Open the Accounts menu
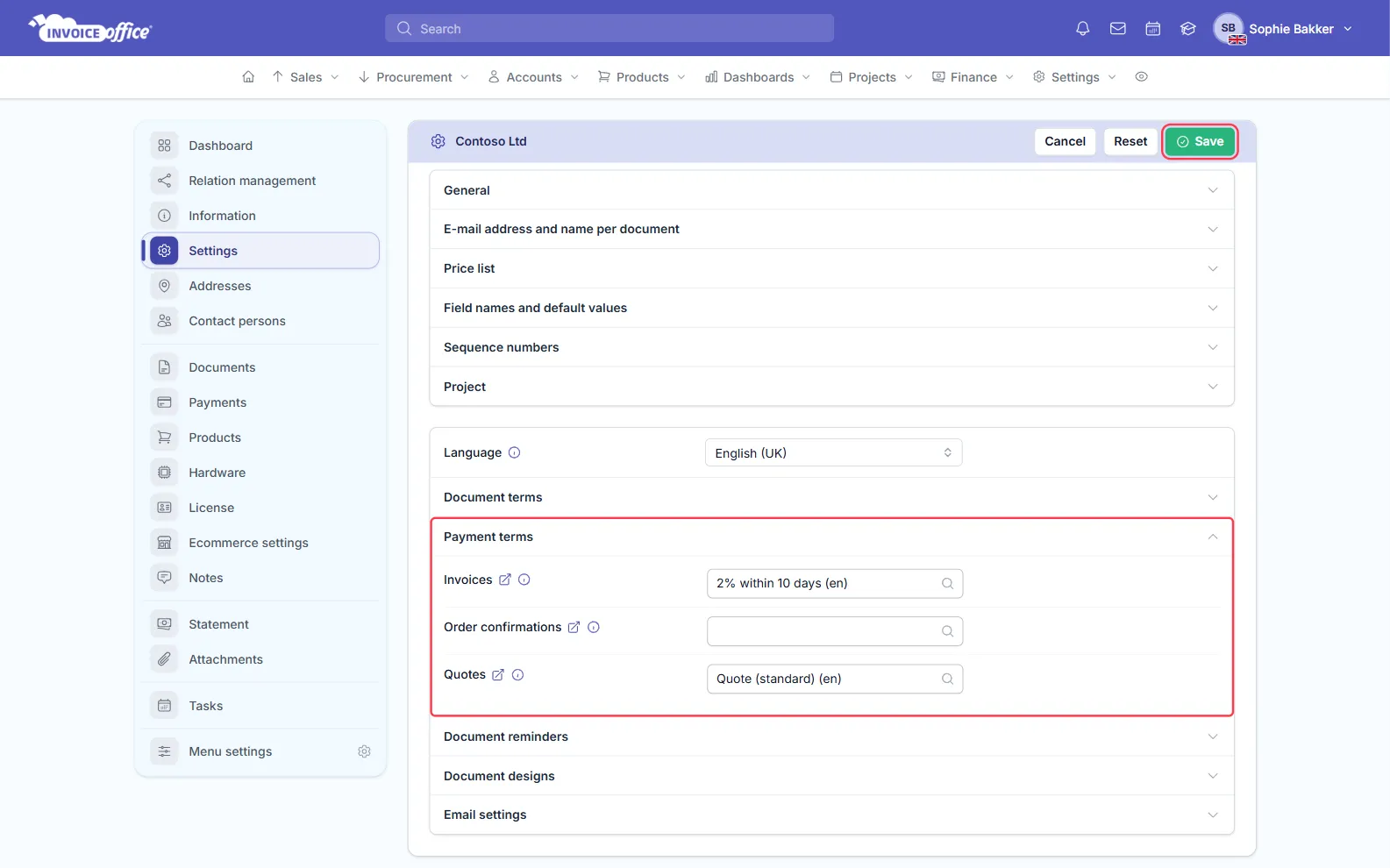Image resolution: width=1390 pixels, height=868 pixels. point(533,77)
